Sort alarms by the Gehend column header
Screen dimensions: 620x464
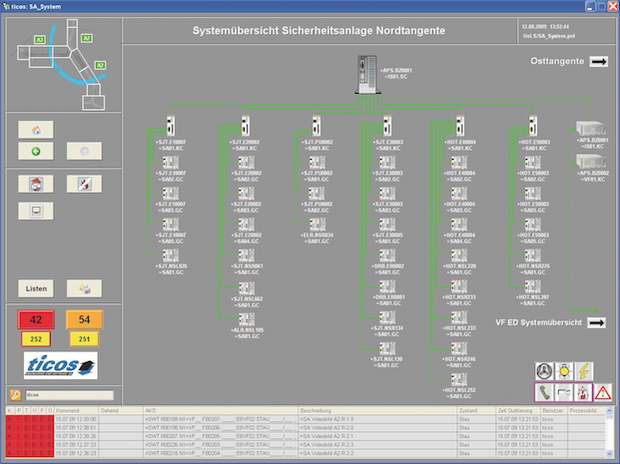[120, 411]
